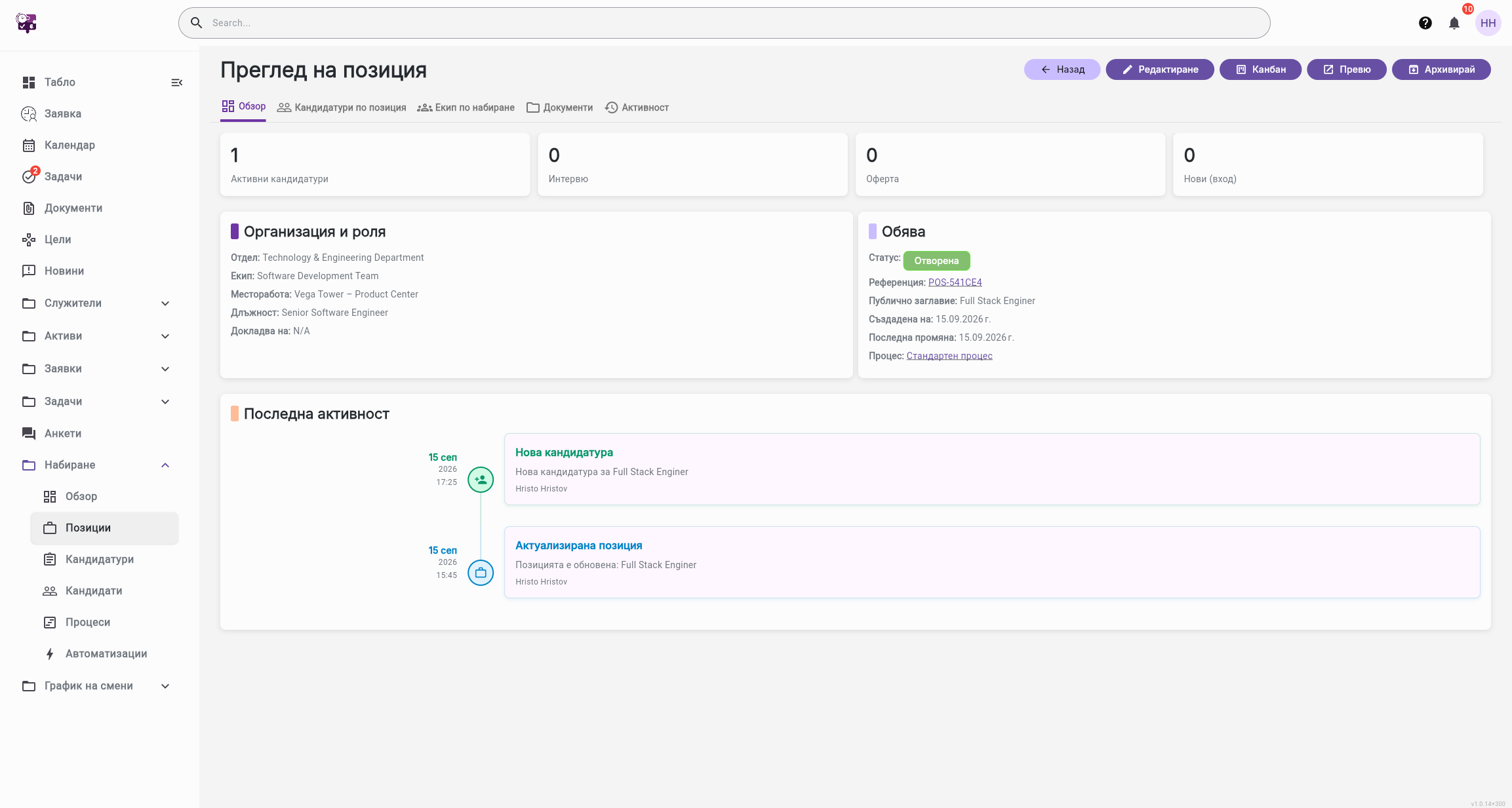Switch to Кандидатури по позиция tab

(x=342, y=107)
